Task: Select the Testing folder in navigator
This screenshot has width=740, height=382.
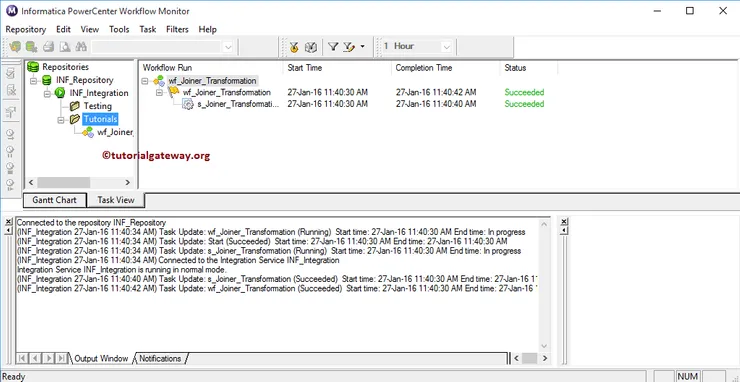Action: (x=98, y=106)
